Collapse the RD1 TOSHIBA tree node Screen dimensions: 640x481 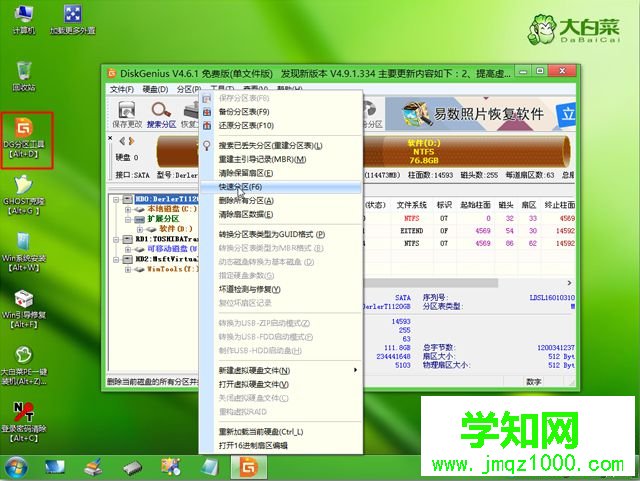point(116,239)
